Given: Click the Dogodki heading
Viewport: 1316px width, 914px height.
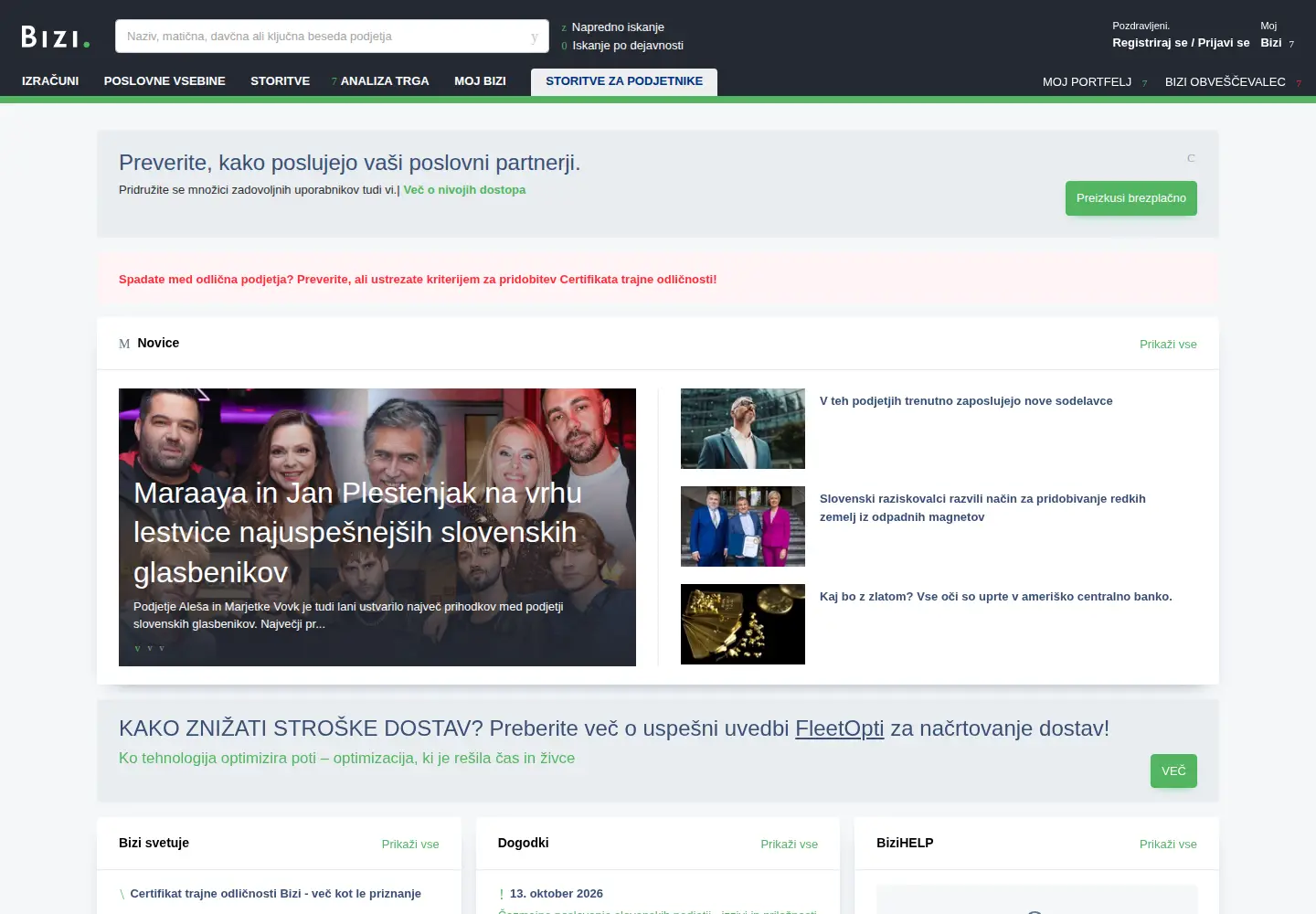Looking at the screenshot, I should [524, 843].
